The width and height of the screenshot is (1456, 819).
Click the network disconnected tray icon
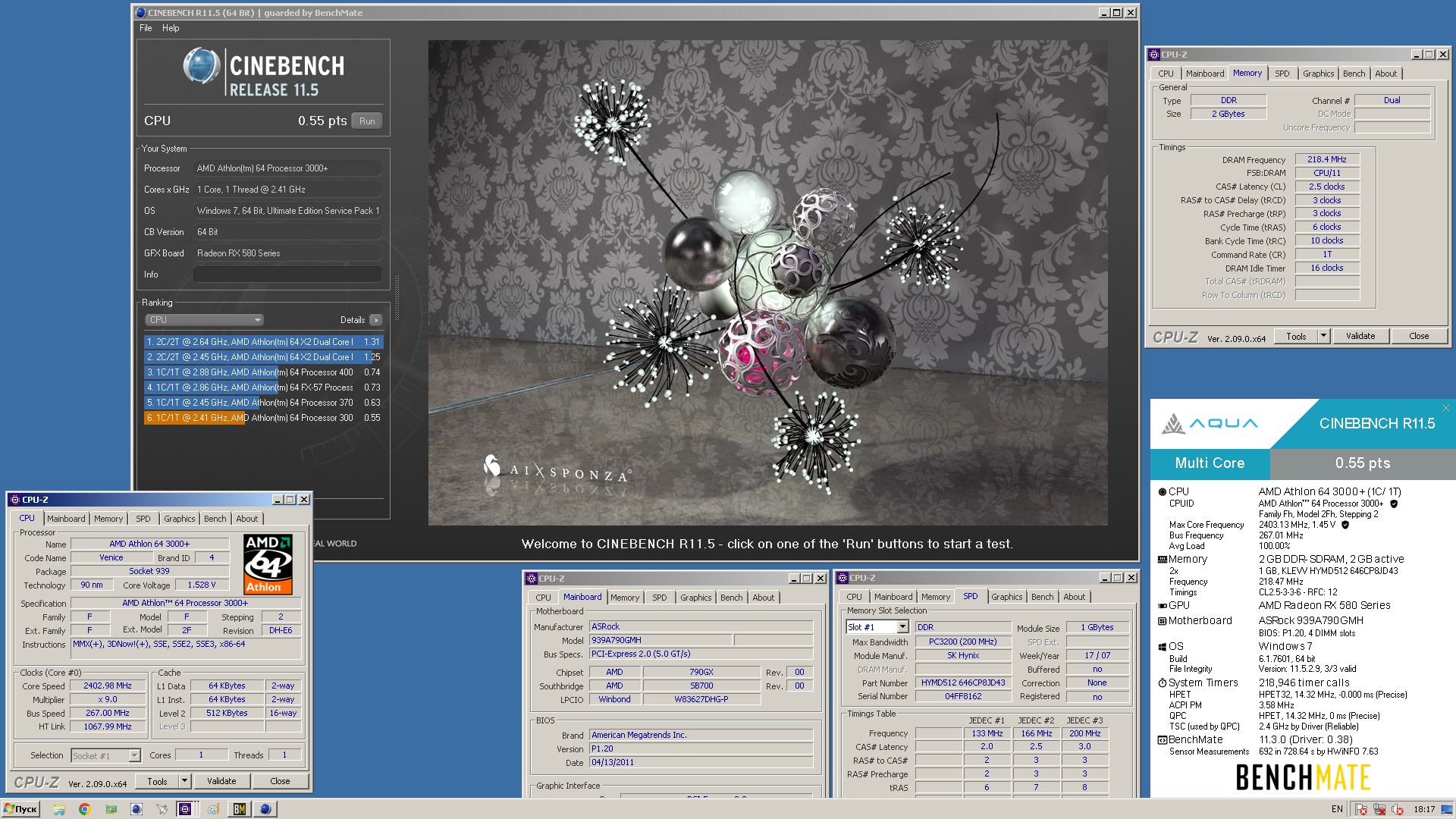1379,809
